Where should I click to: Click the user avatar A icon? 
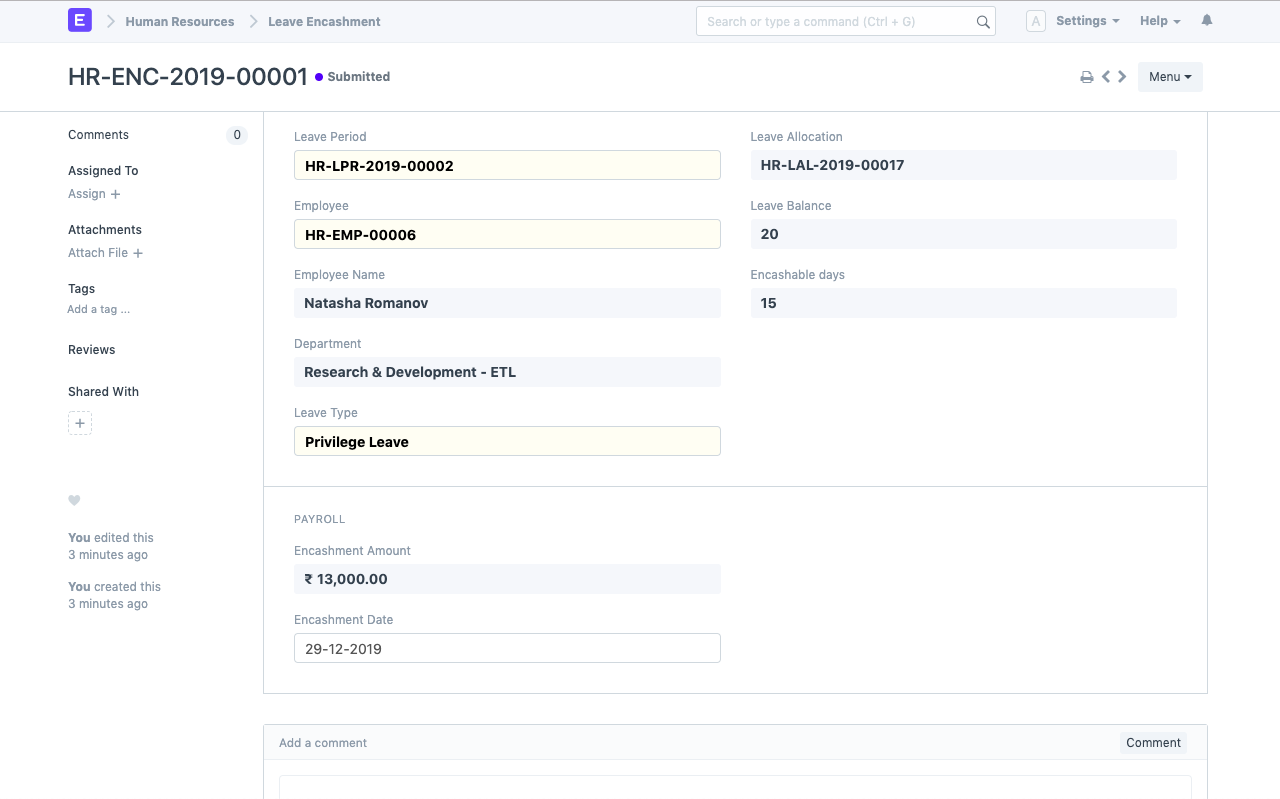tap(1036, 21)
